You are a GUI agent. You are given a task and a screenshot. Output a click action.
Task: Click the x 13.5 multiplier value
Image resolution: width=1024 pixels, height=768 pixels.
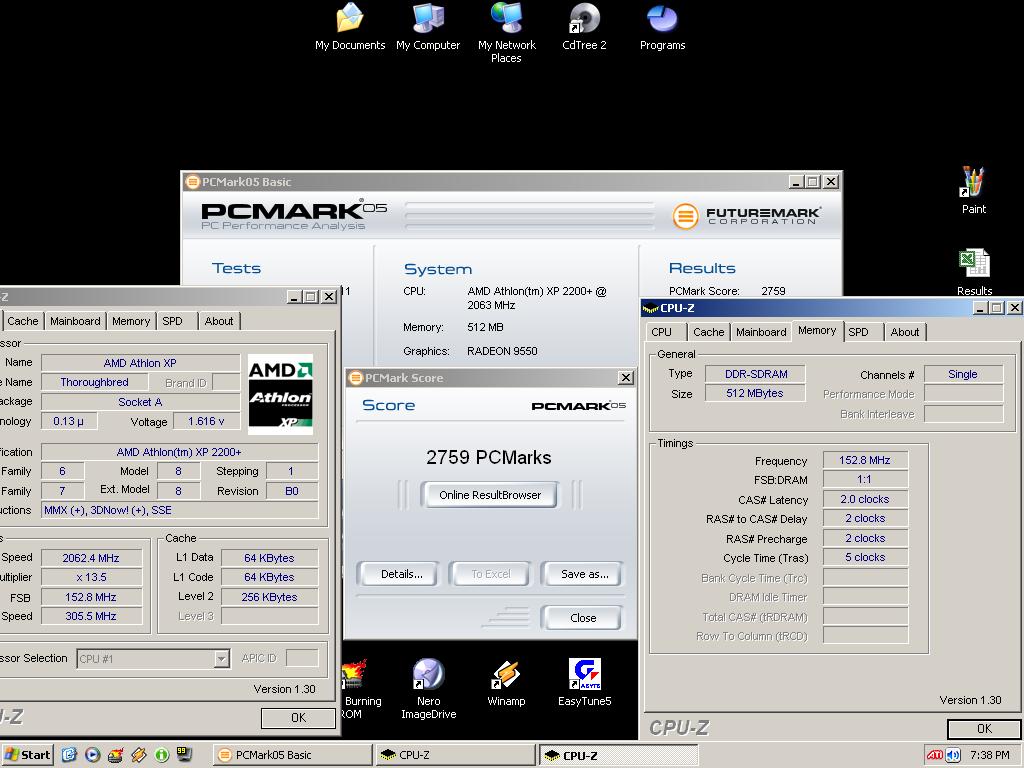click(91, 577)
